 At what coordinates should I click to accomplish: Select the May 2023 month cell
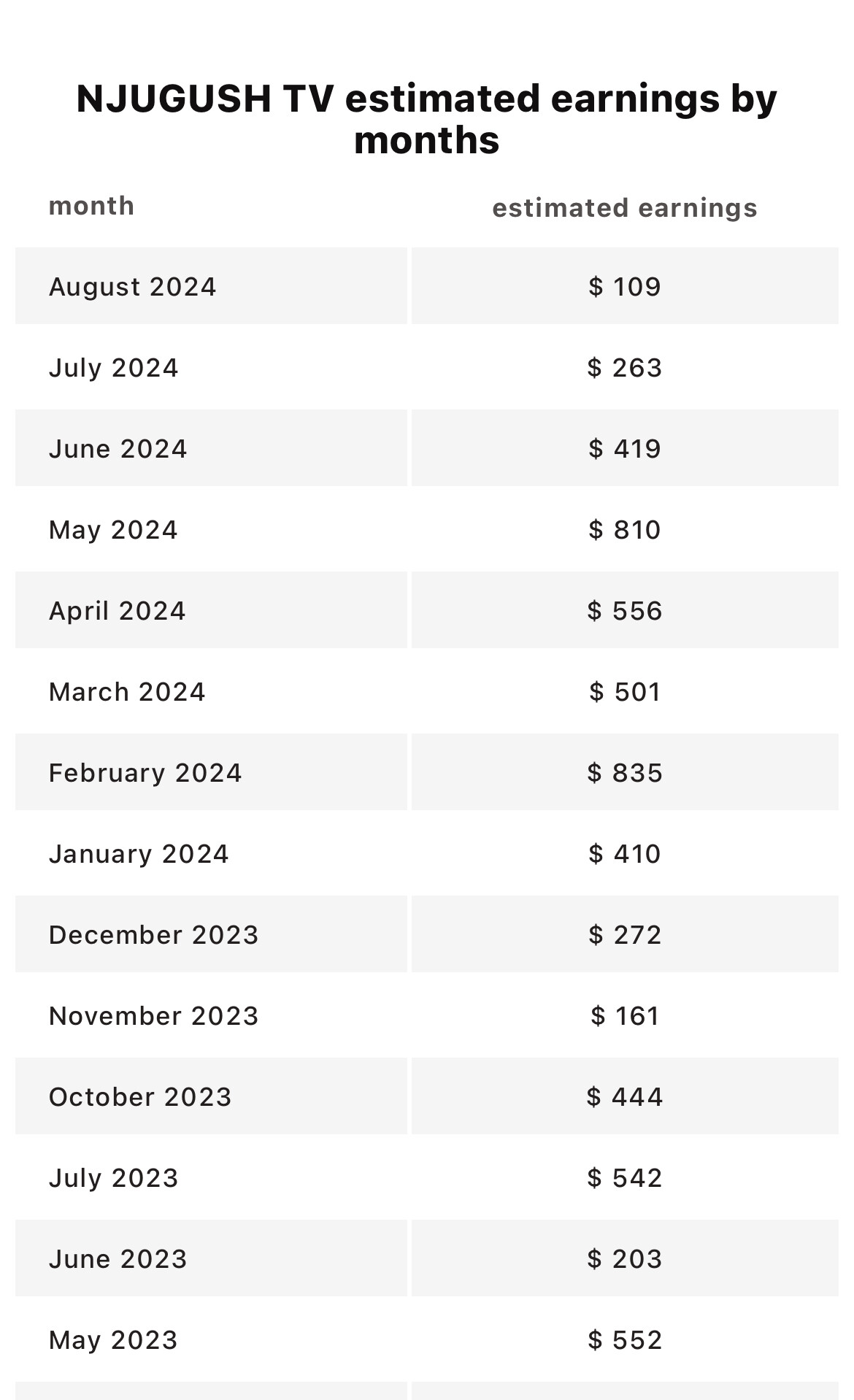pos(113,1340)
